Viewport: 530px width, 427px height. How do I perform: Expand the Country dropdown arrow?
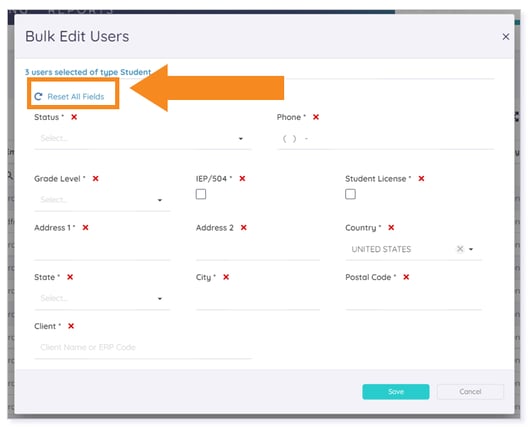pos(471,249)
